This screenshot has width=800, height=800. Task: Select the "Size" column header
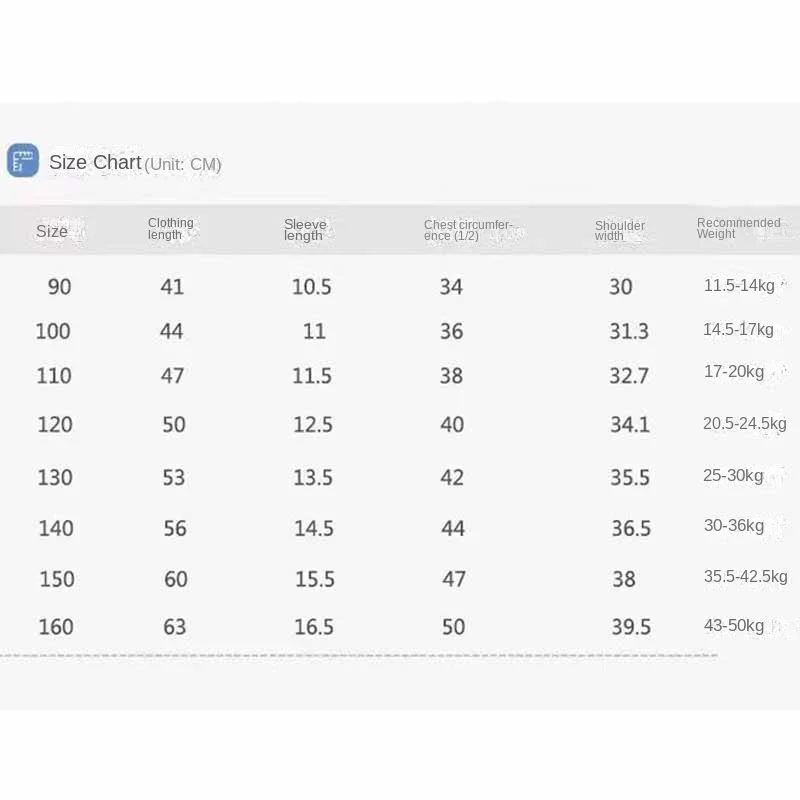tap(52, 232)
